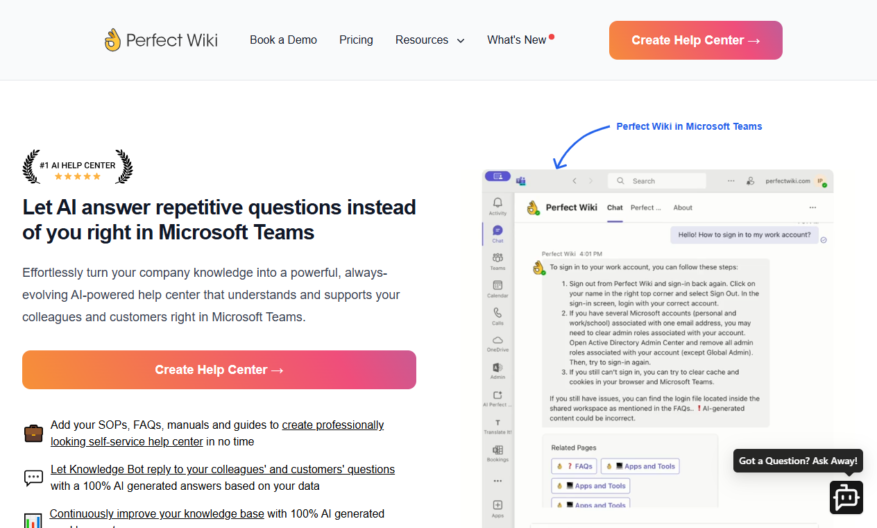Click the #1 AI Help Center laurel badge
The width and height of the screenshot is (877, 528).
77,167
